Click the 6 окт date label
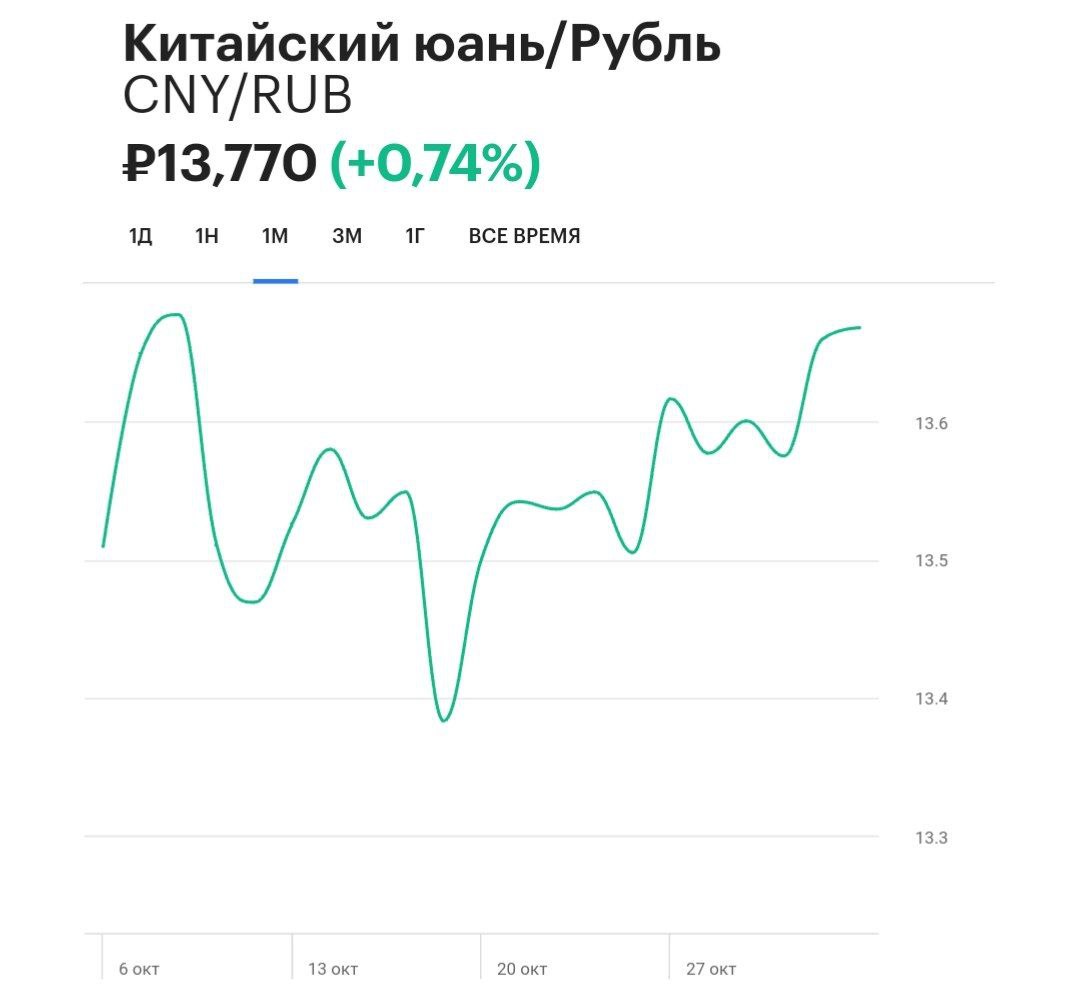The height and width of the screenshot is (992, 1080). point(139,969)
